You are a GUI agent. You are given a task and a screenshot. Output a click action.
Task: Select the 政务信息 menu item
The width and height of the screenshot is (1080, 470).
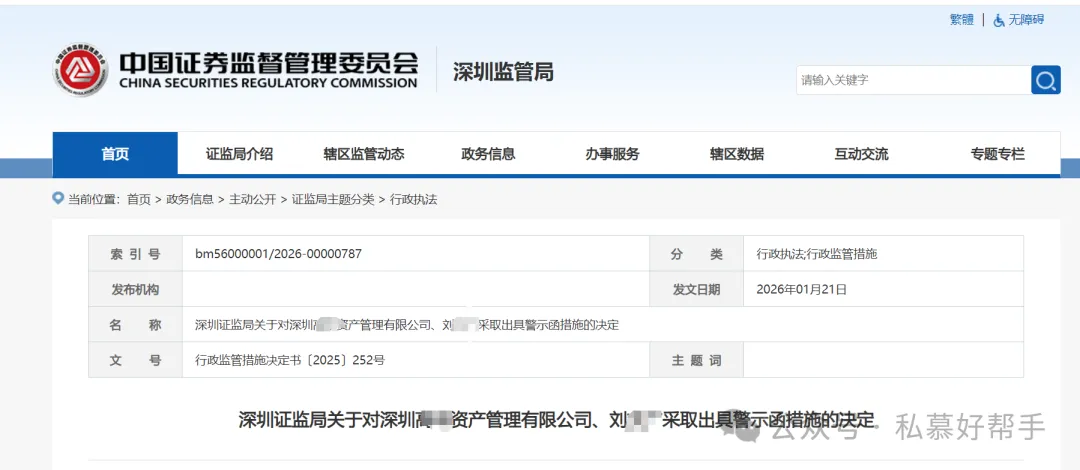(x=488, y=154)
